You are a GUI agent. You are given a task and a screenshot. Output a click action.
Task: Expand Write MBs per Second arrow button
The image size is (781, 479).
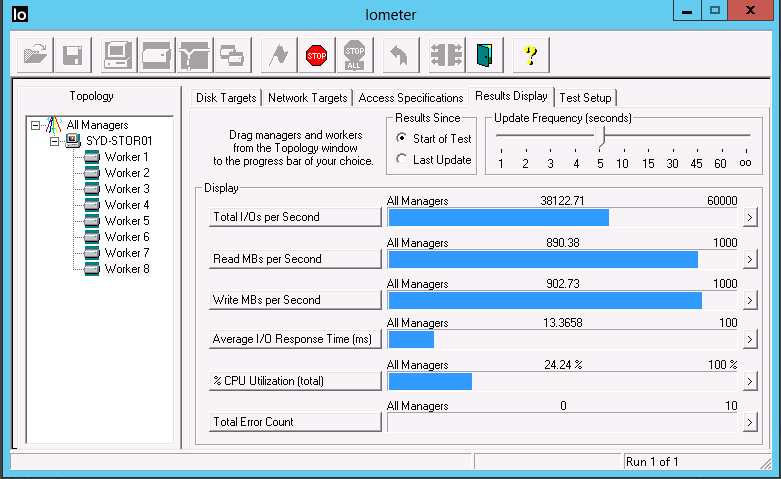tap(750, 300)
